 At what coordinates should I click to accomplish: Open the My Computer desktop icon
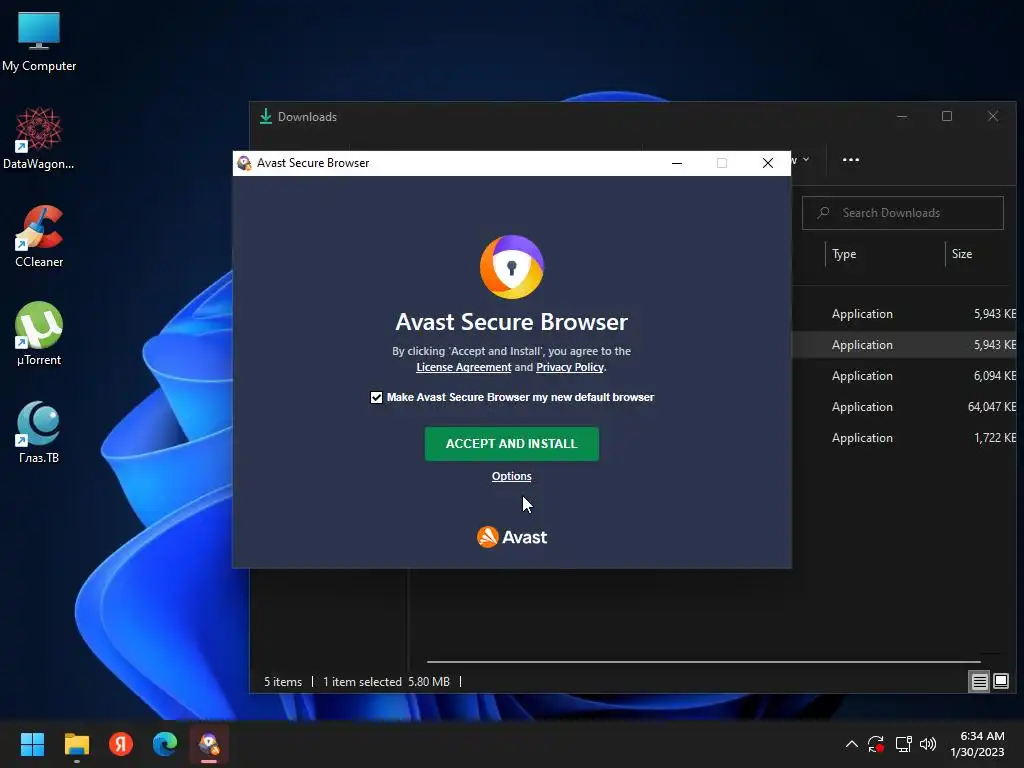(39, 41)
